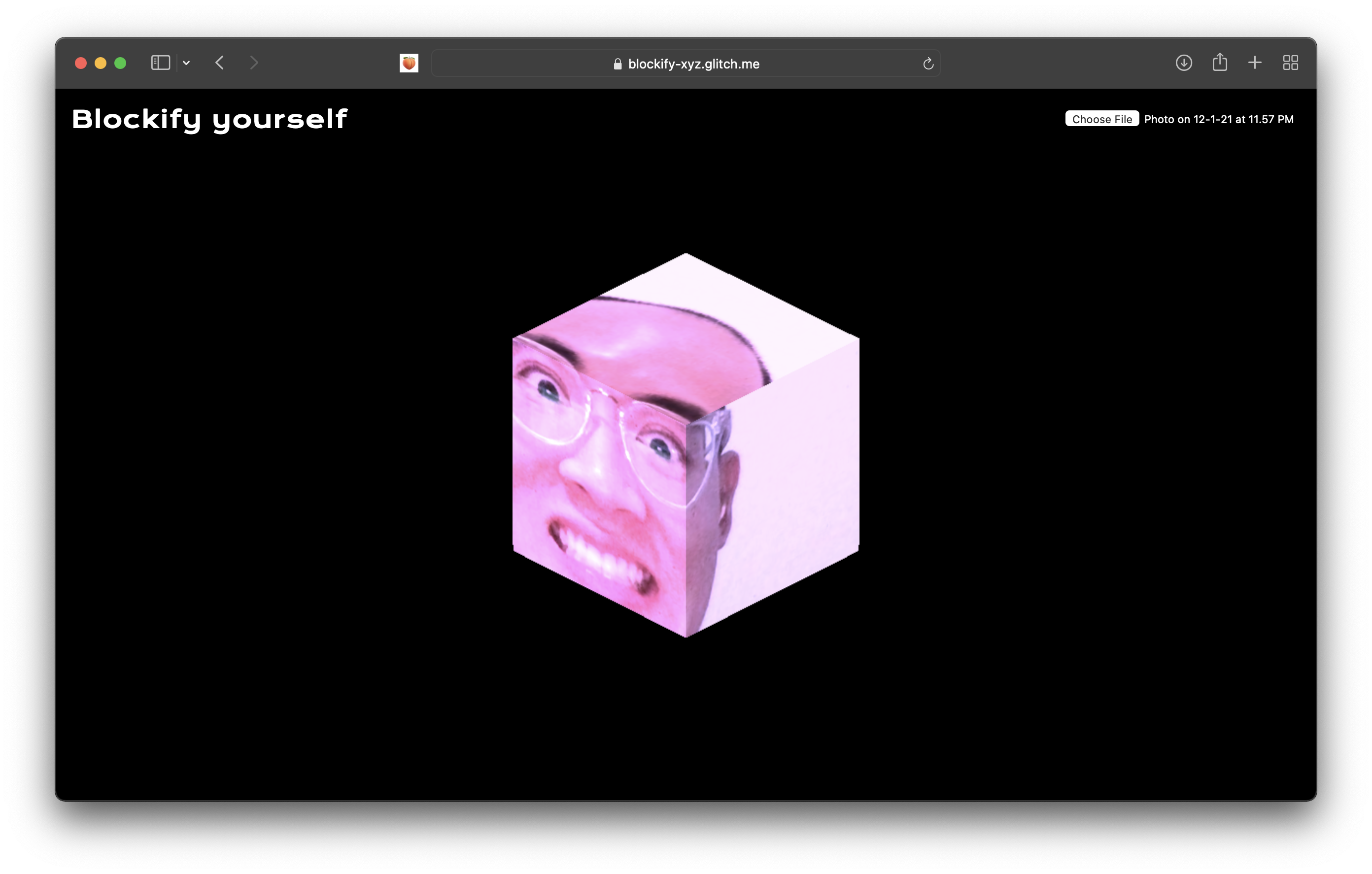Show the tab overview grid
The width and height of the screenshot is (1372, 874).
[x=1290, y=63]
